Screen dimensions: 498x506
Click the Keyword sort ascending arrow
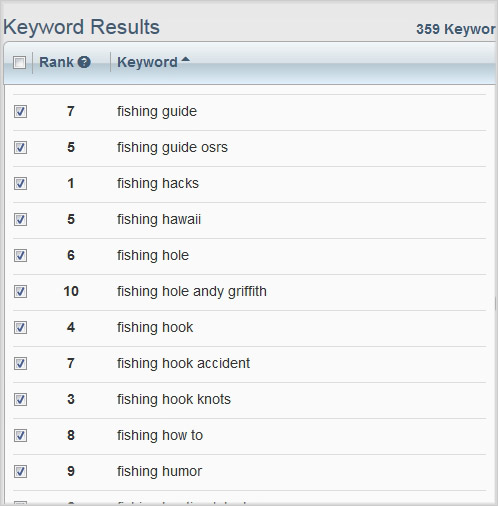pyautogui.click(x=185, y=59)
